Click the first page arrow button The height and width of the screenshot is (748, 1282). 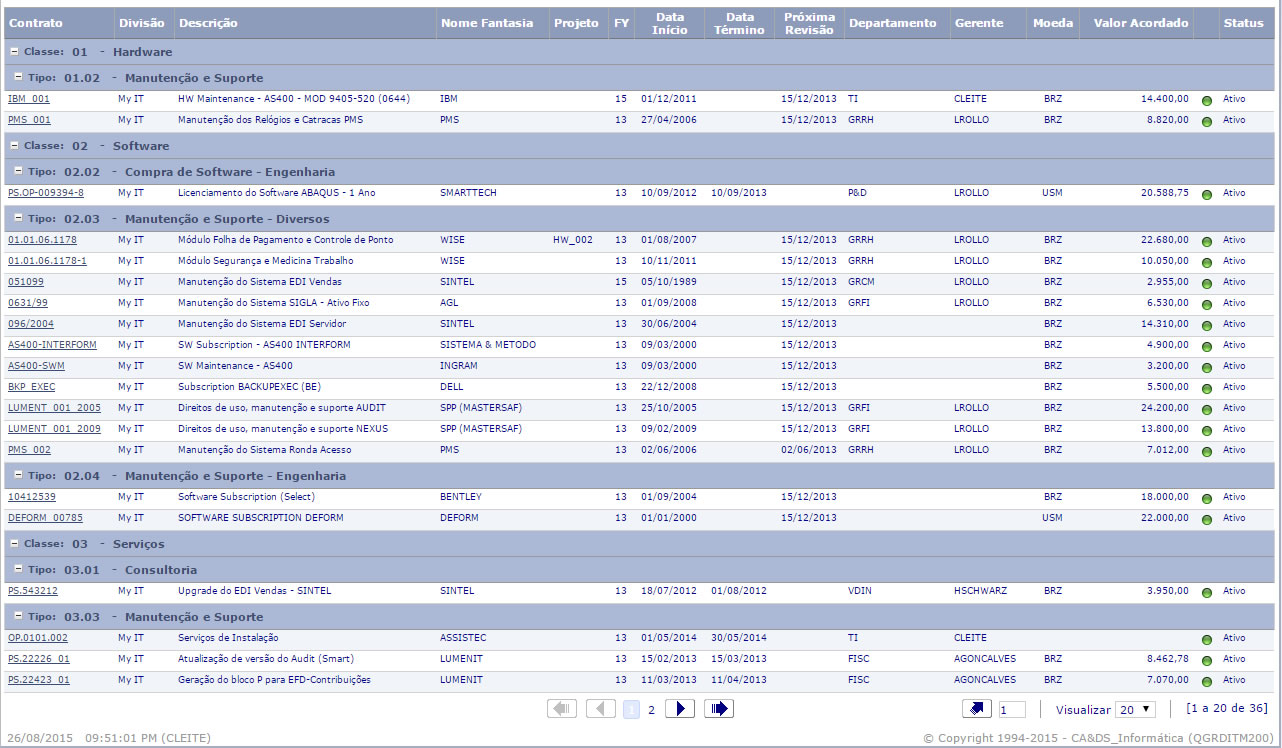click(x=562, y=709)
